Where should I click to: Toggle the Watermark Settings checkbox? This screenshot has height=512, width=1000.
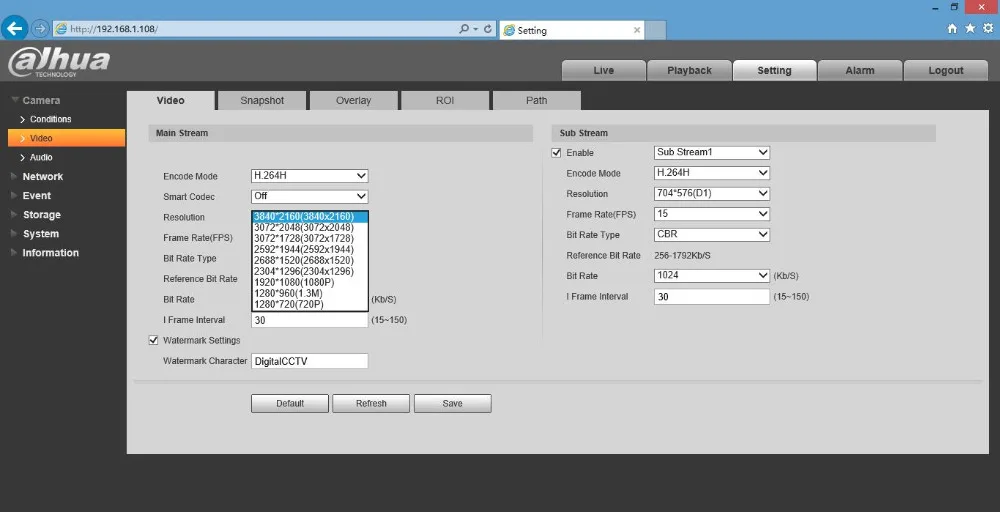tap(153, 340)
